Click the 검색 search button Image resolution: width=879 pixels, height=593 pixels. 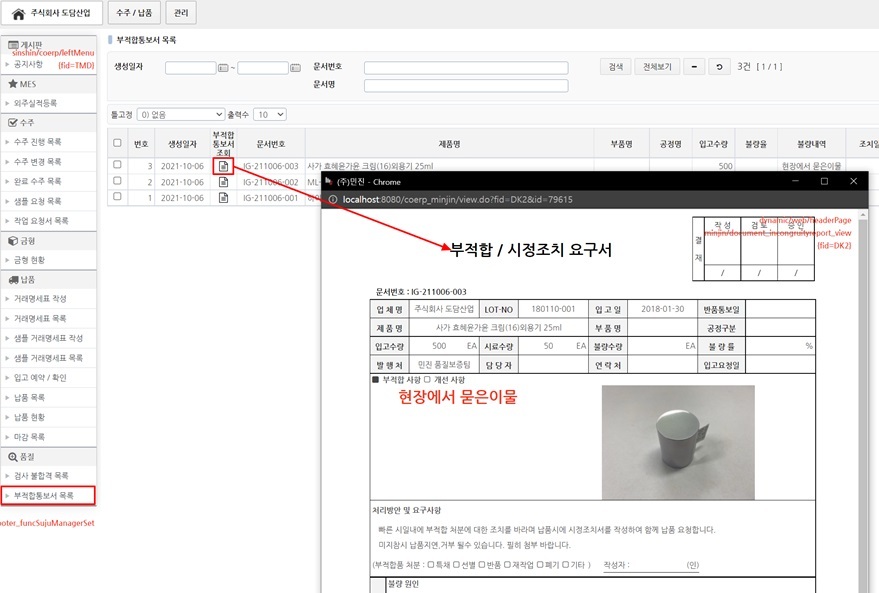616,67
